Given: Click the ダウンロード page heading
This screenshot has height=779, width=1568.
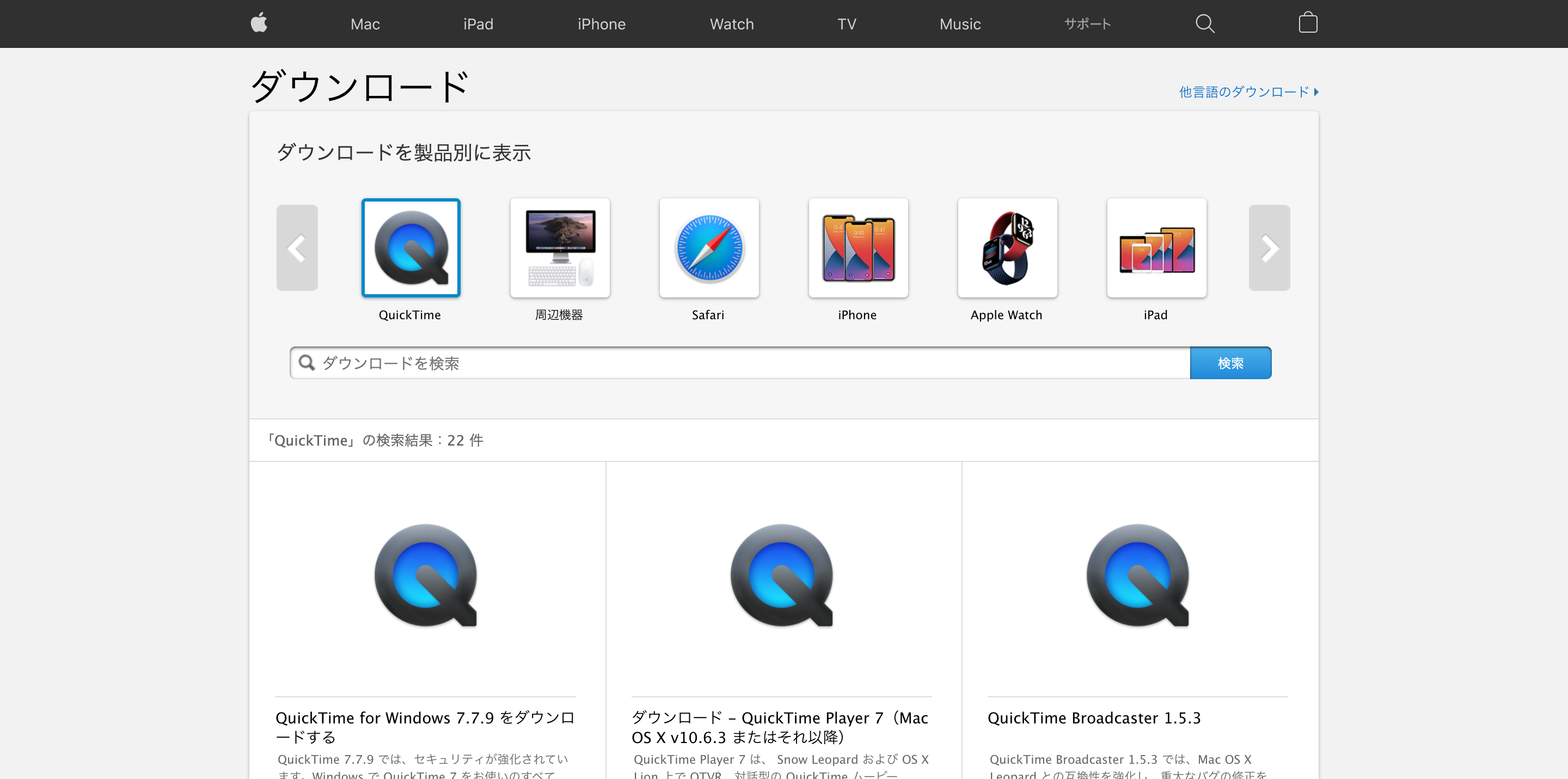Looking at the screenshot, I should pos(360,86).
